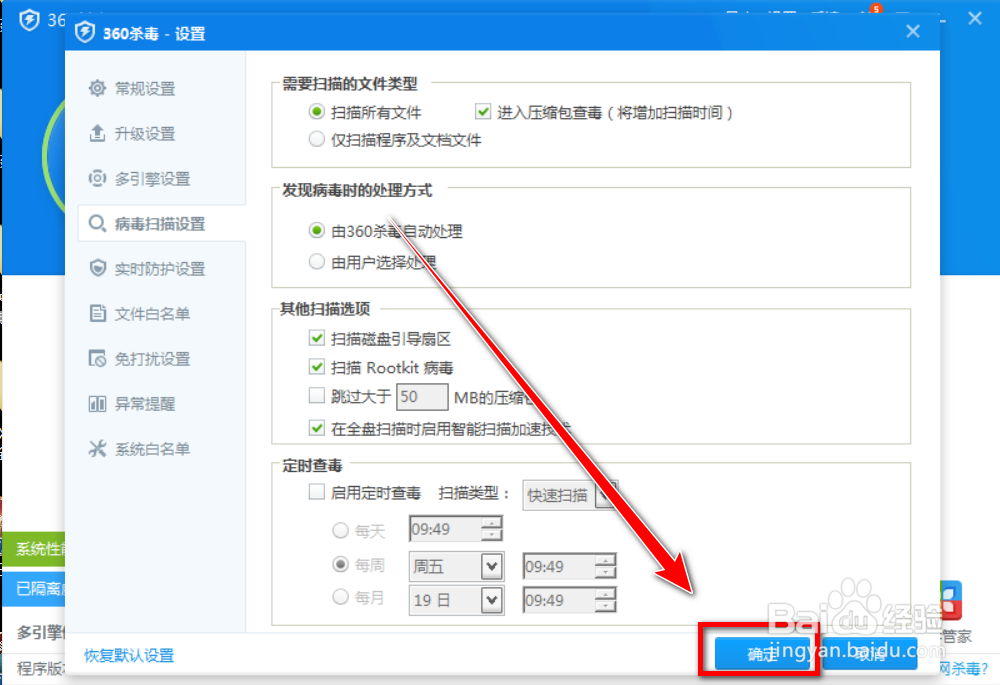
Task: Click the system whitelist tools icon
Action: (97, 449)
